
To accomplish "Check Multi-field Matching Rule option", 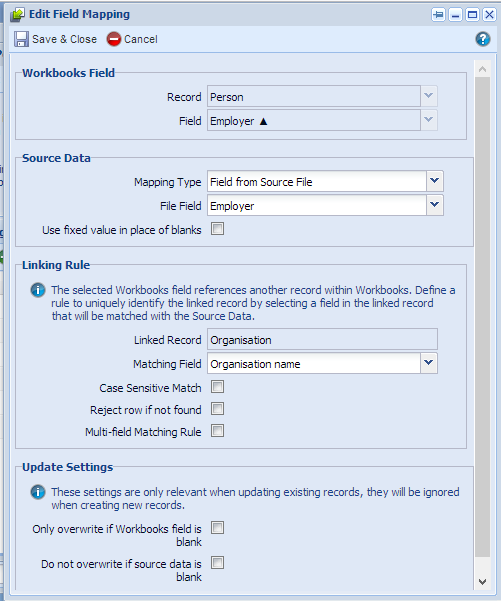I will pyautogui.click(x=217, y=431).
